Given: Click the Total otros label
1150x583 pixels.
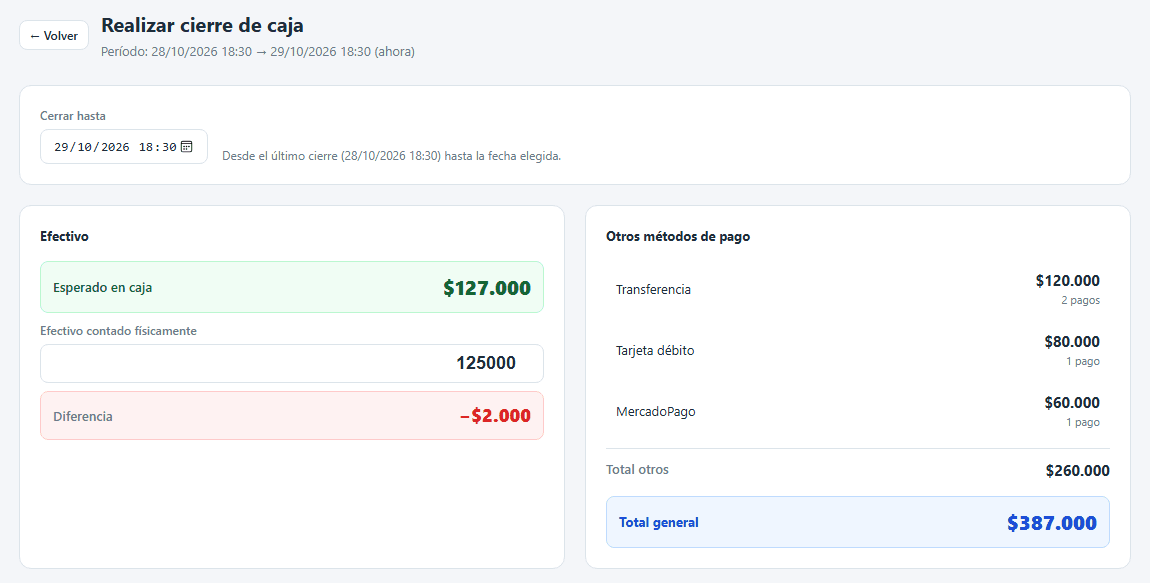Looking at the screenshot, I should pos(637,469).
